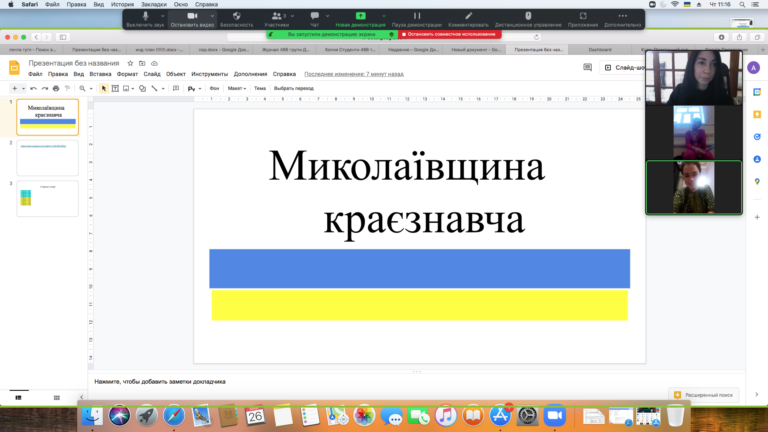Screen dimensions: 768x432
Task: Select the third slide thumbnail
Action: tap(48, 198)
